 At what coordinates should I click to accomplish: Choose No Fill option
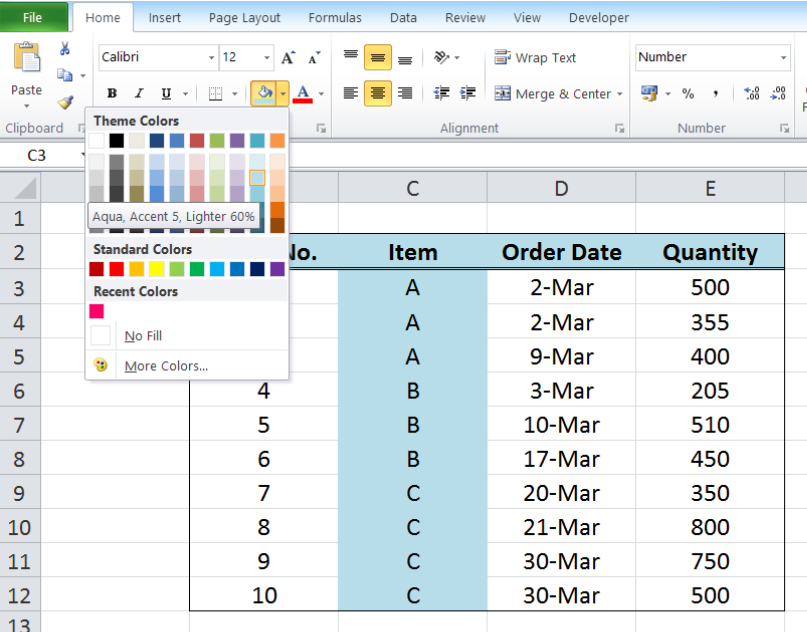186,336
